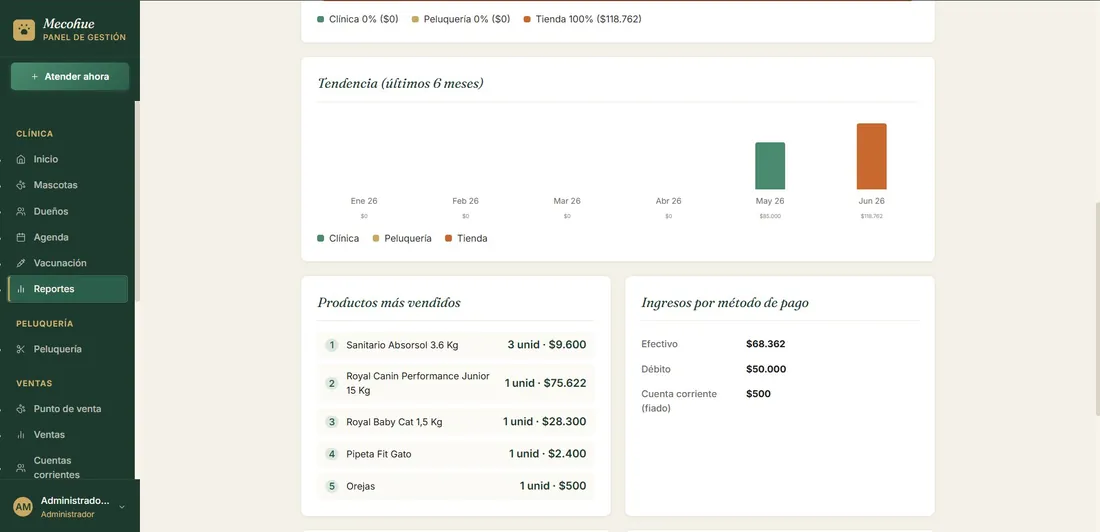Click the Feb 26 month label
Viewport: 1100px width, 532px height.
(x=466, y=201)
